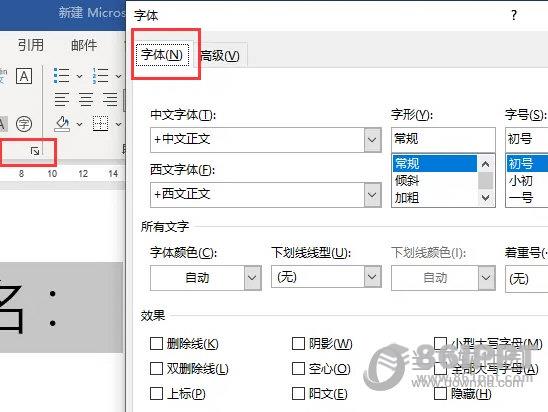Open the 字体颜色 color picker dropdown
548x412 pixels.
[x=252, y=278]
